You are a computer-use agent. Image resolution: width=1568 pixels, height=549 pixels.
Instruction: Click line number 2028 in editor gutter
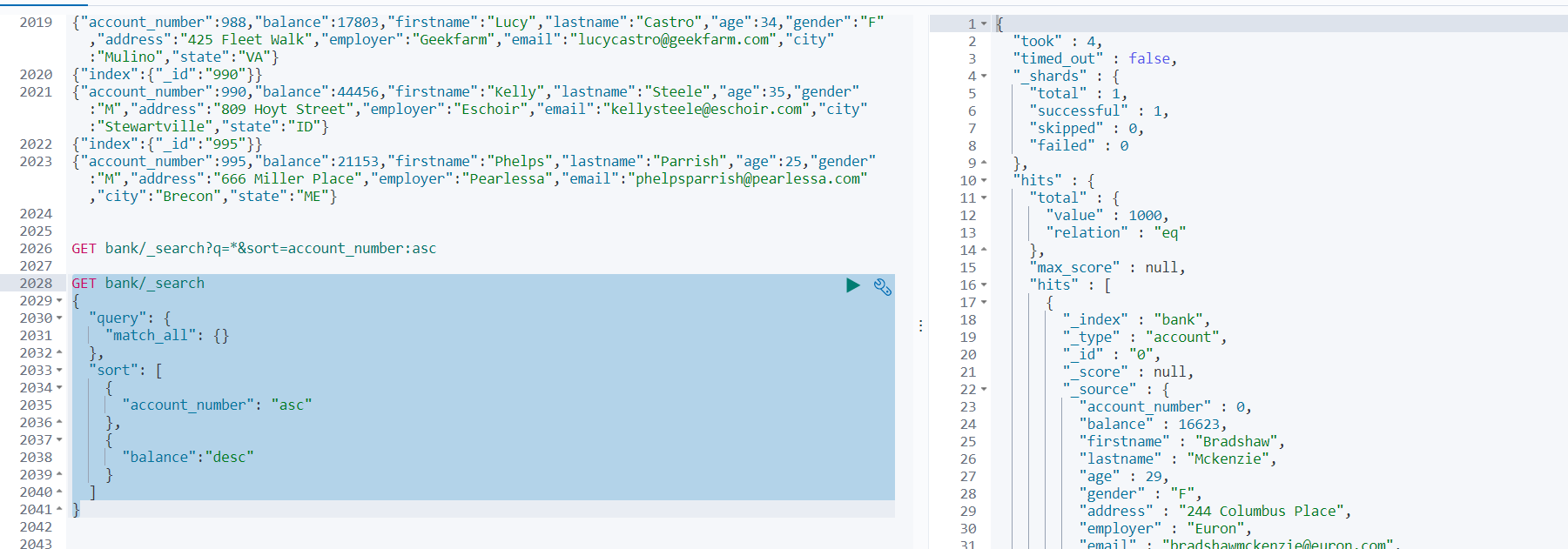click(36, 284)
